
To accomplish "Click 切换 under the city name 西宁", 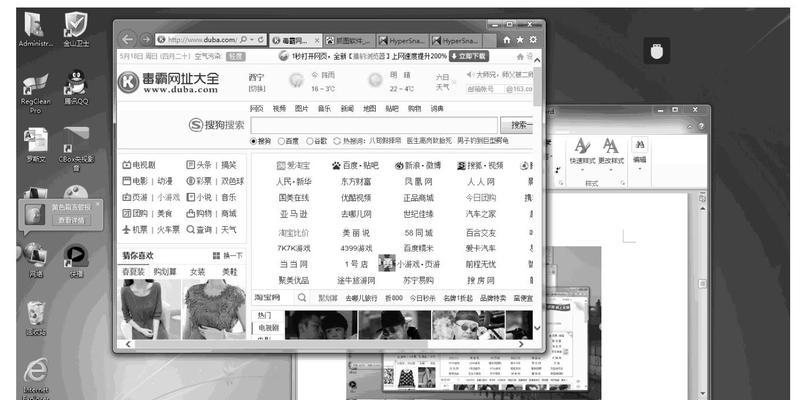I will 257,89.
